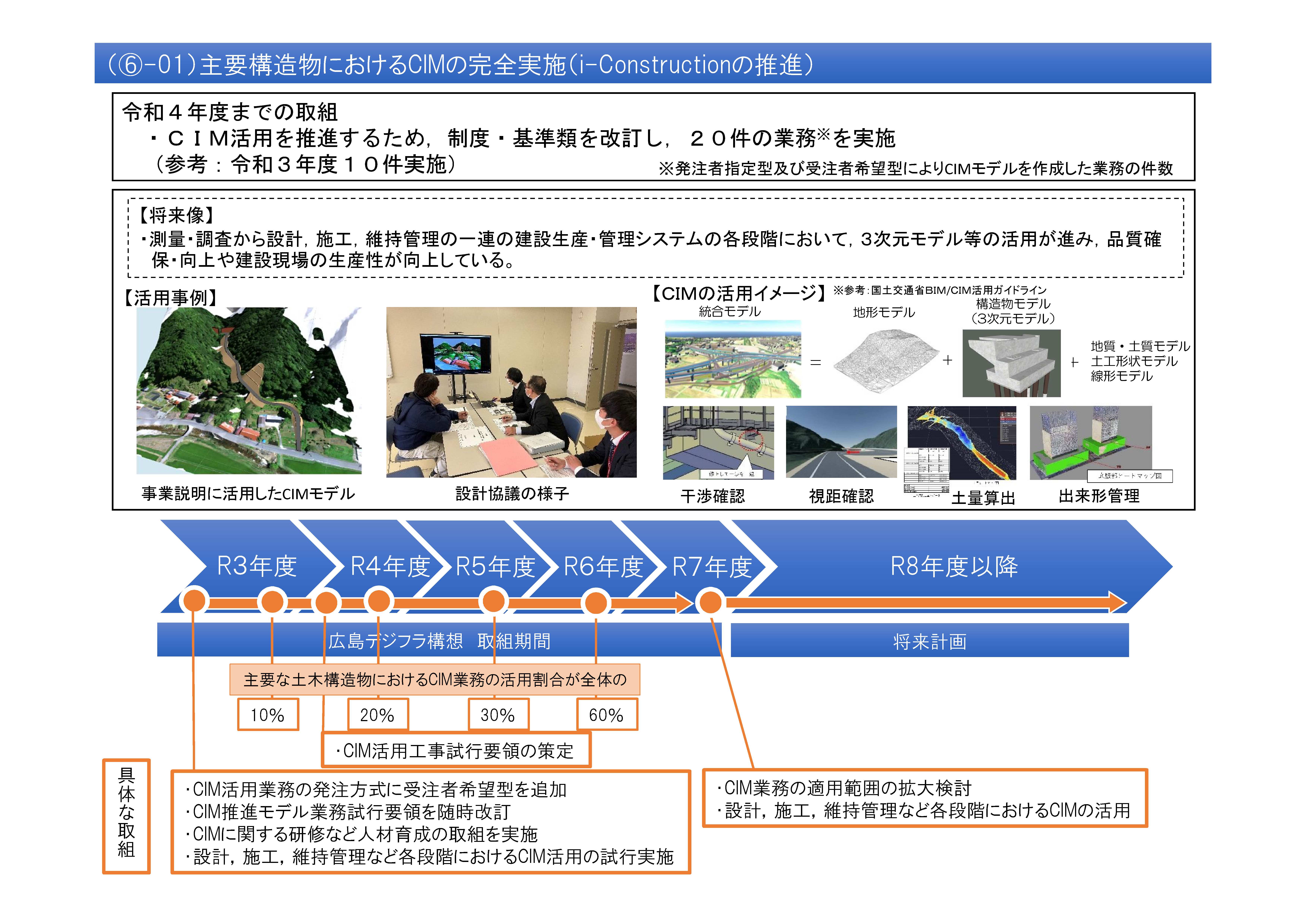Click the footnote '※発注者指定型及び受注者希望型により…'

point(915,169)
